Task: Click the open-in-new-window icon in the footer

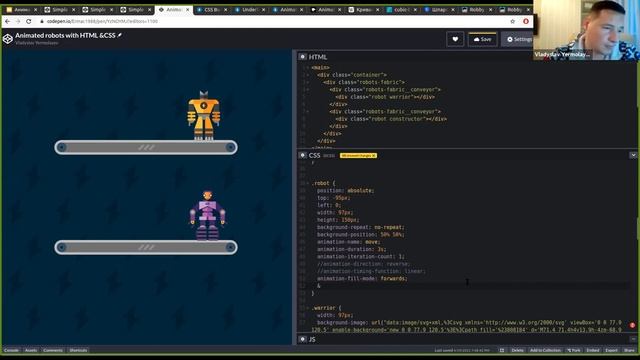Action: coord(502,350)
